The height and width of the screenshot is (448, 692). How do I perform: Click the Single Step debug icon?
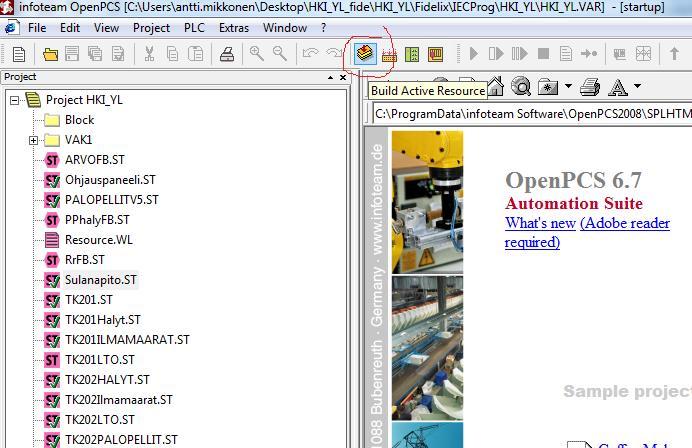496,54
